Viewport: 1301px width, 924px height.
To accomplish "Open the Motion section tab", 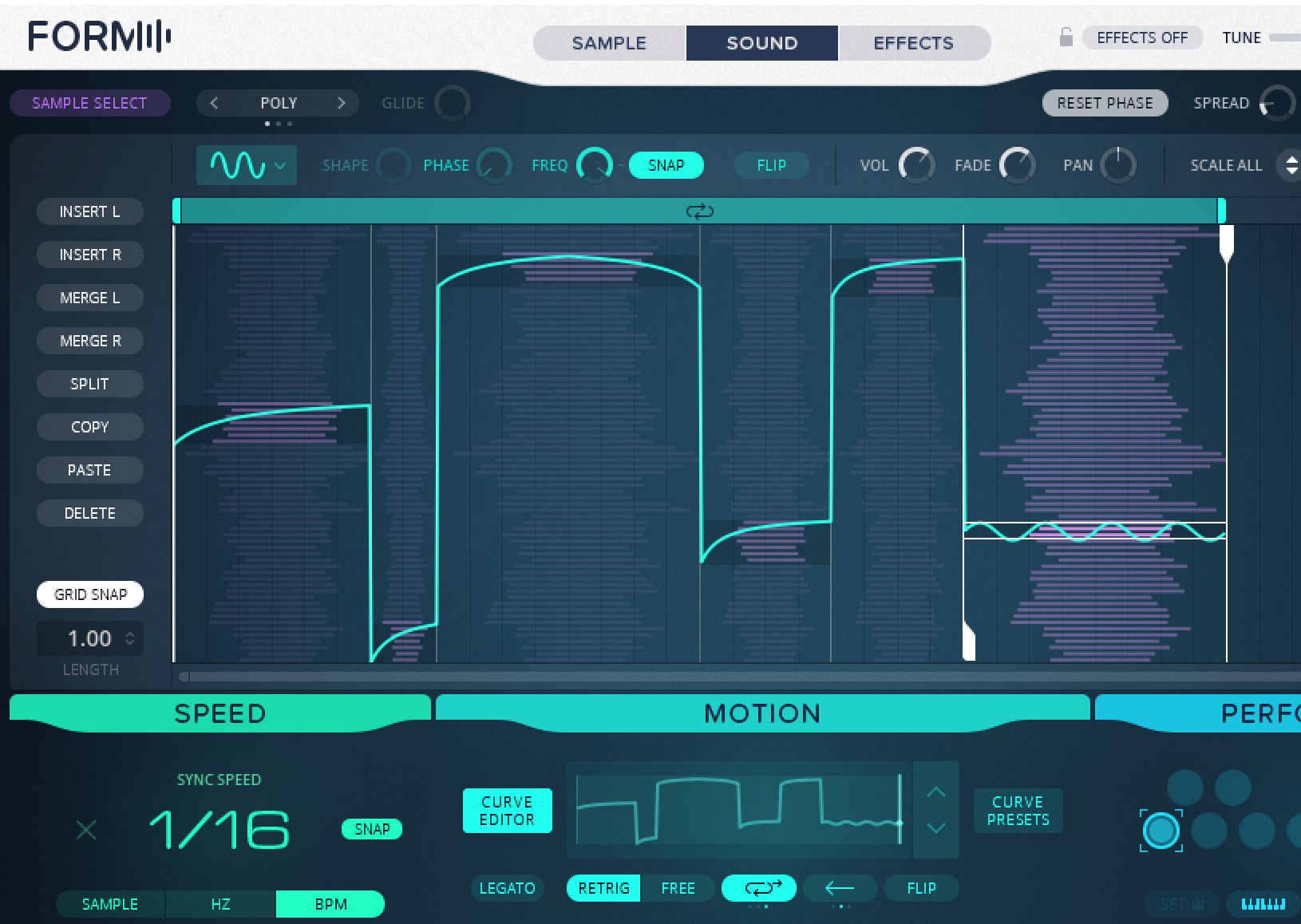I will point(761,713).
